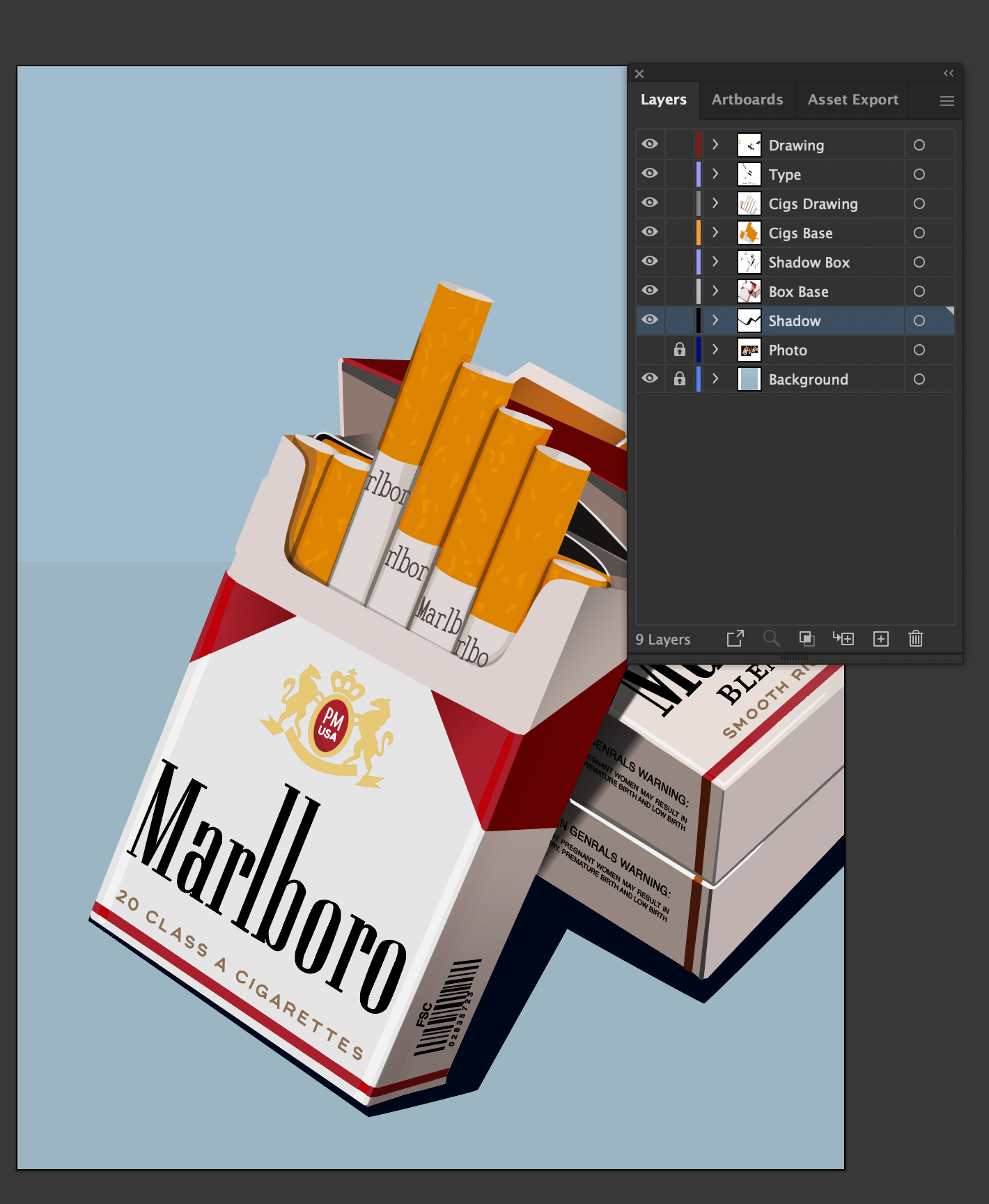Unlock the Background layer lock icon

click(x=680, y=379)
